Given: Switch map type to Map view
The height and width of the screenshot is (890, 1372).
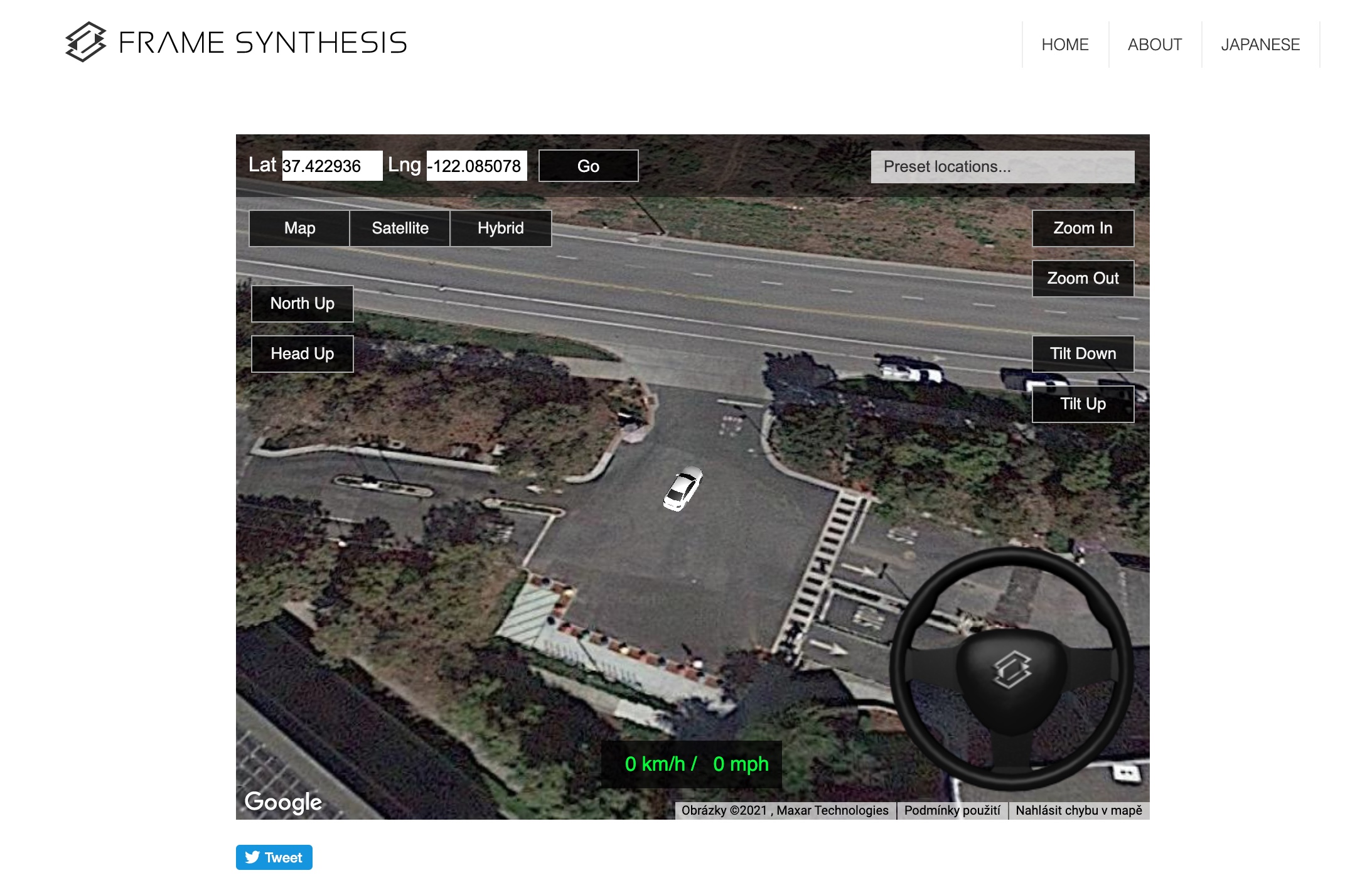Looking at the screenshot, I should [299, 228].
